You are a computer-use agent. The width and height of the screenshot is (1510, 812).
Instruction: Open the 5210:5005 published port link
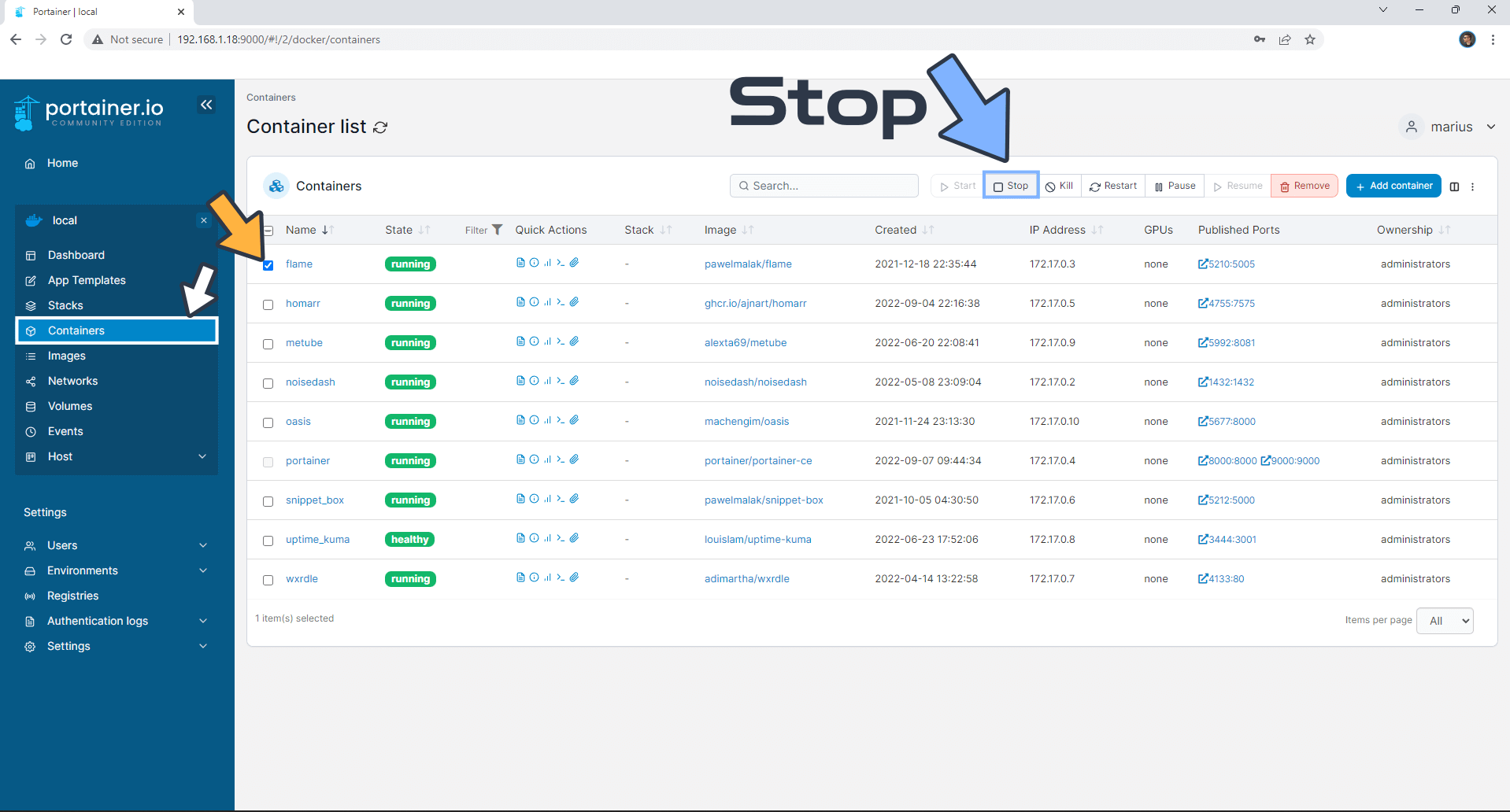[1227, 264]
